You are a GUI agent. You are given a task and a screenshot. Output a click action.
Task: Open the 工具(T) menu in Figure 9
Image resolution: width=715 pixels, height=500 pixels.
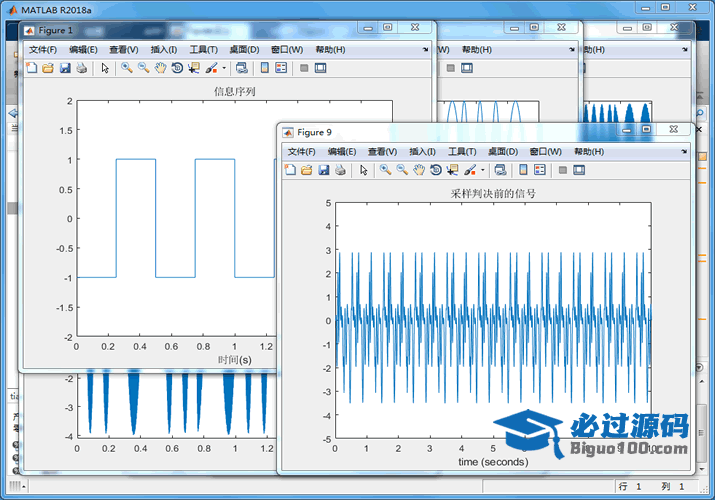[462, 151]
